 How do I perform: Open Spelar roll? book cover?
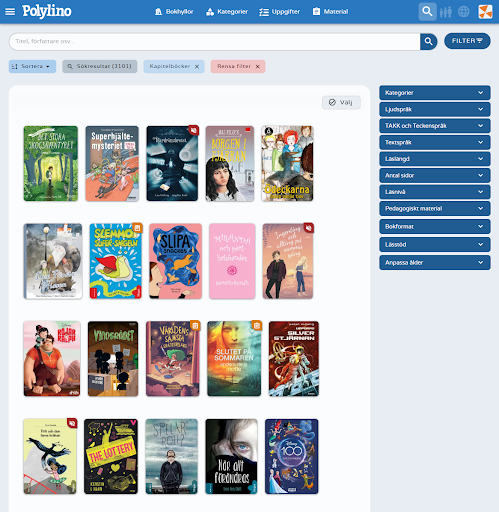[x=171, y=456]
